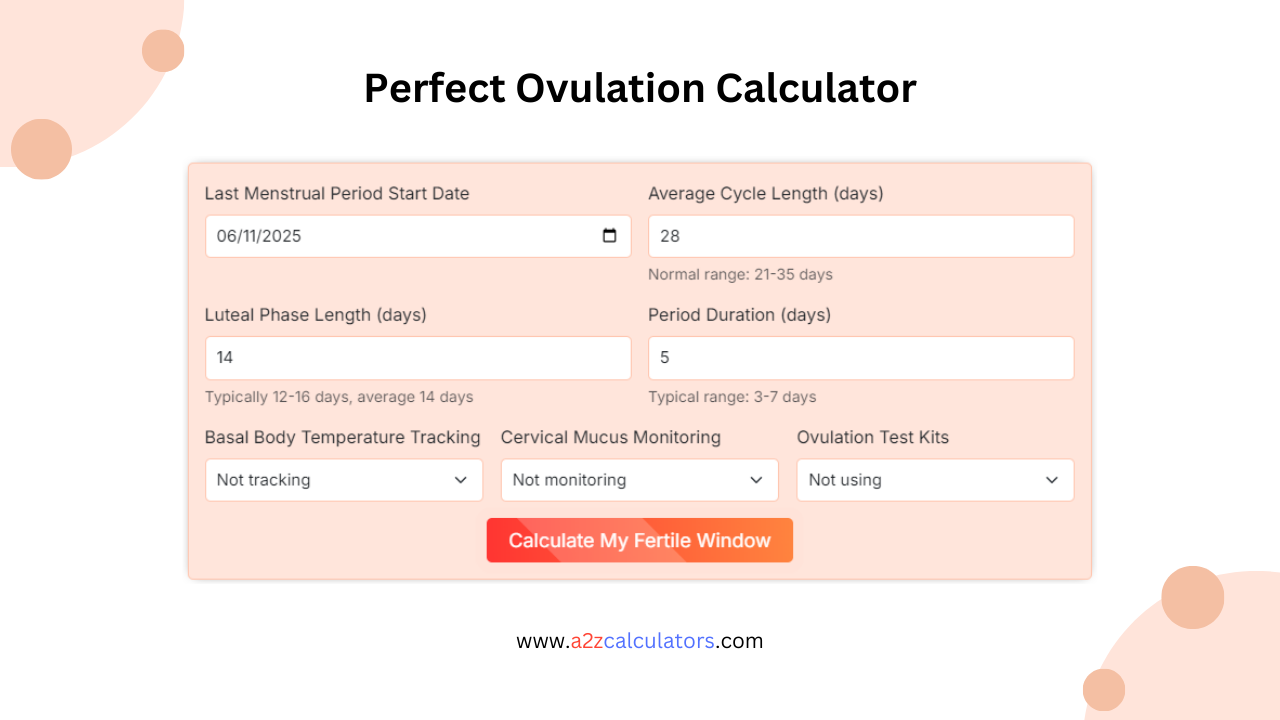The image size is (1280, 720).
Task: Open the calendar picker in the date field
Action: pyautogui.click(x=609, y=236)
